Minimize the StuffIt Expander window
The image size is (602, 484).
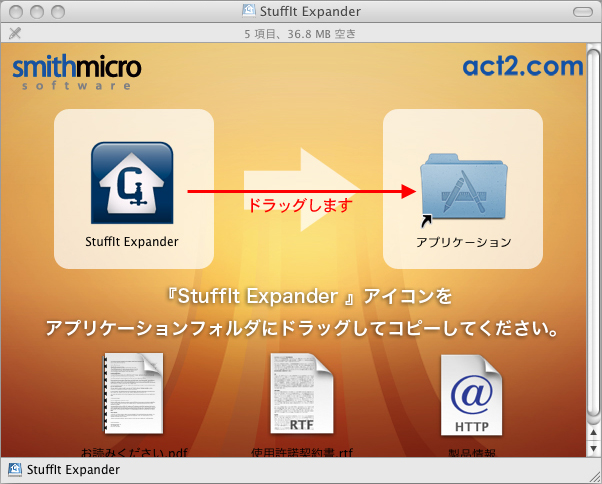pyautogui.click(x=37, y=12)
